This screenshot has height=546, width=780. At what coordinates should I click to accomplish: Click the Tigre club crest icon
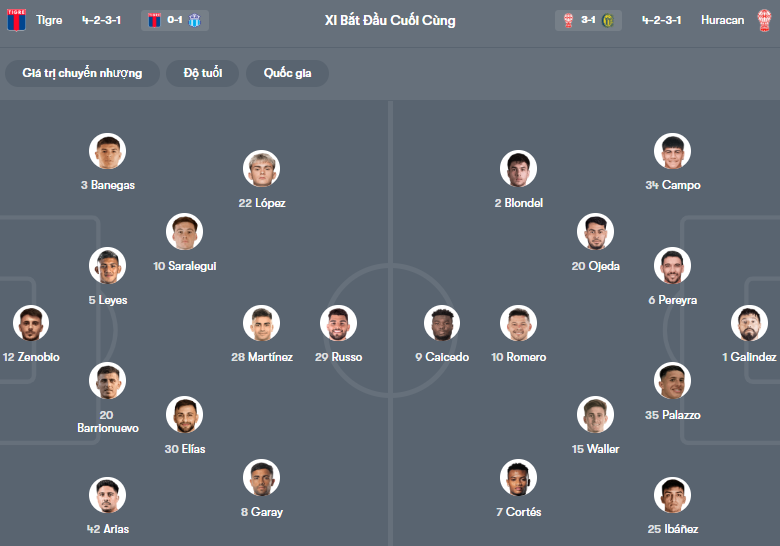tap(16, 20)
